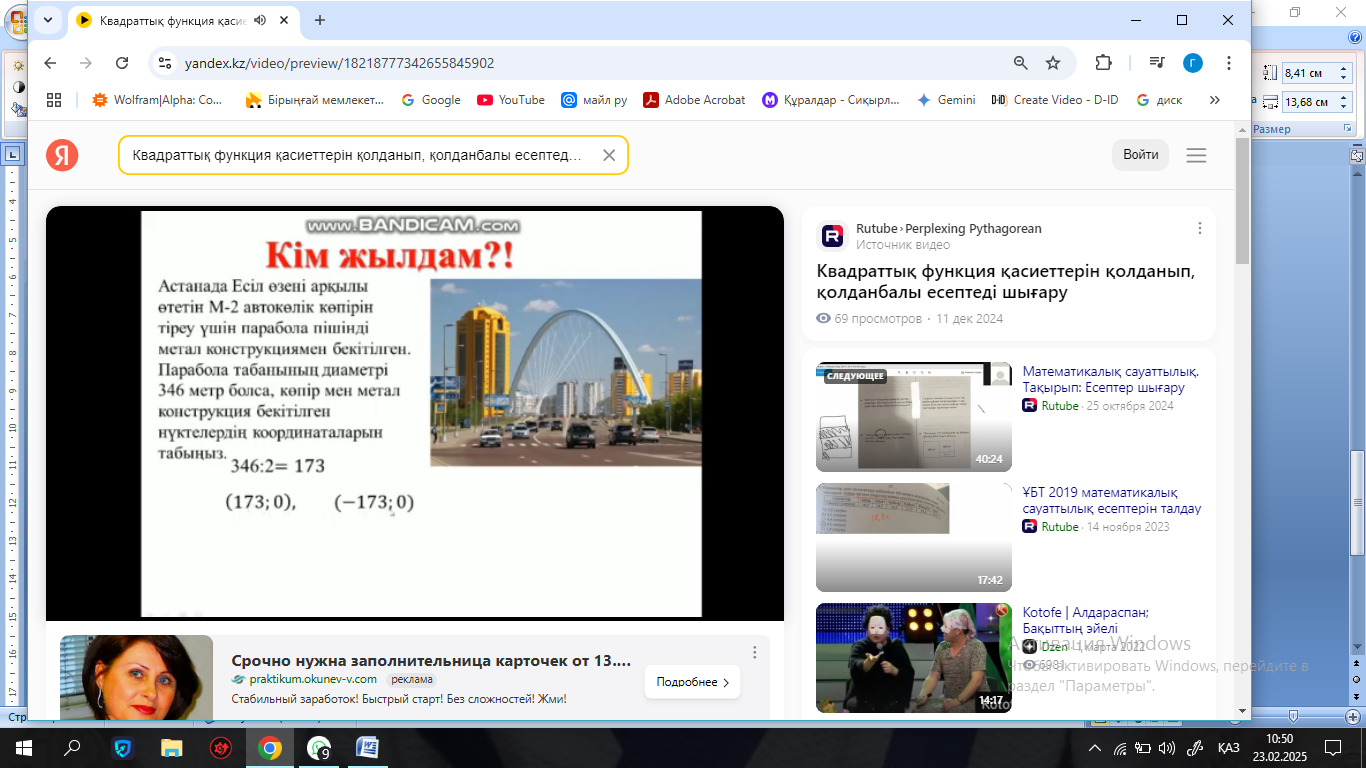Show more bookmarks with the chevron
This screenshot has height=768, width=1366.
pyautogui.click(x=1215, y=100)
